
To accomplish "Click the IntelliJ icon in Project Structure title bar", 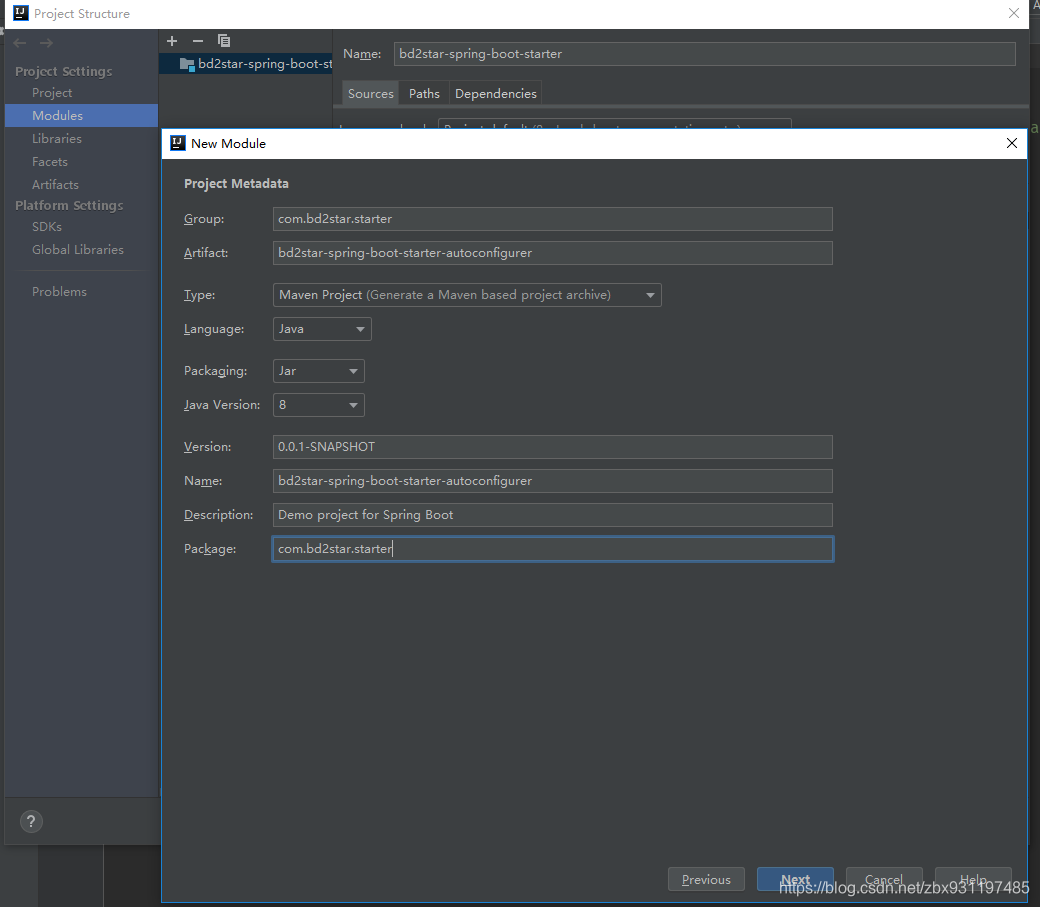I will [21, 13].
